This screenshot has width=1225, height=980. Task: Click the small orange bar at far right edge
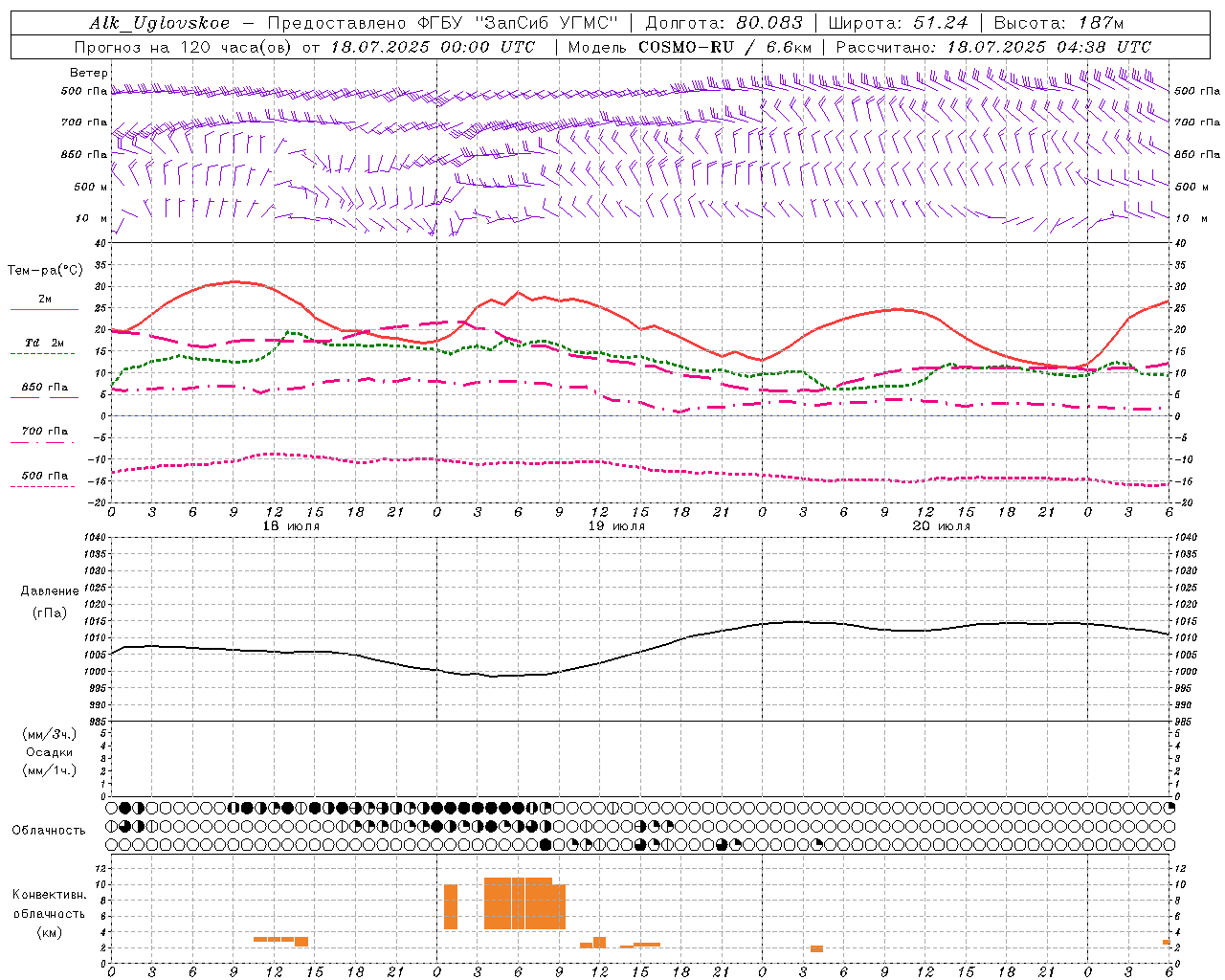point(1167,942)
